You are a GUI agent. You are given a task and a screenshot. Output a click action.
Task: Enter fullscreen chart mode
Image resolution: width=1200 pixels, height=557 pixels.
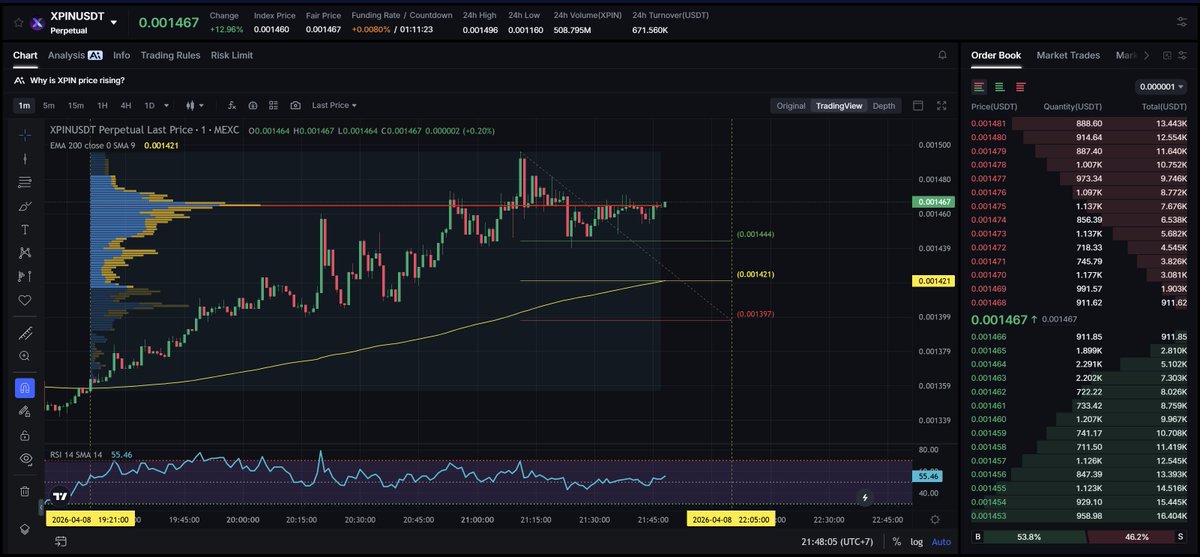pyautogui.click(x=941, y=105)
